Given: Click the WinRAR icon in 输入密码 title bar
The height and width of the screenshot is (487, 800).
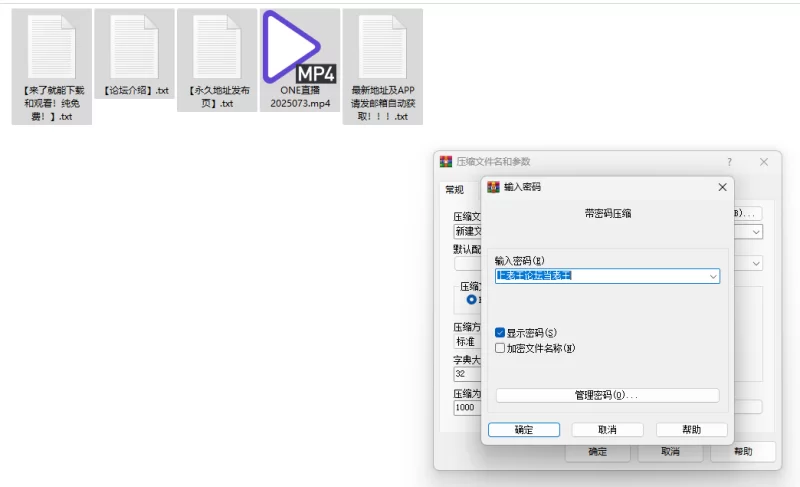Looking at the screenshot, I should [493, 187].
